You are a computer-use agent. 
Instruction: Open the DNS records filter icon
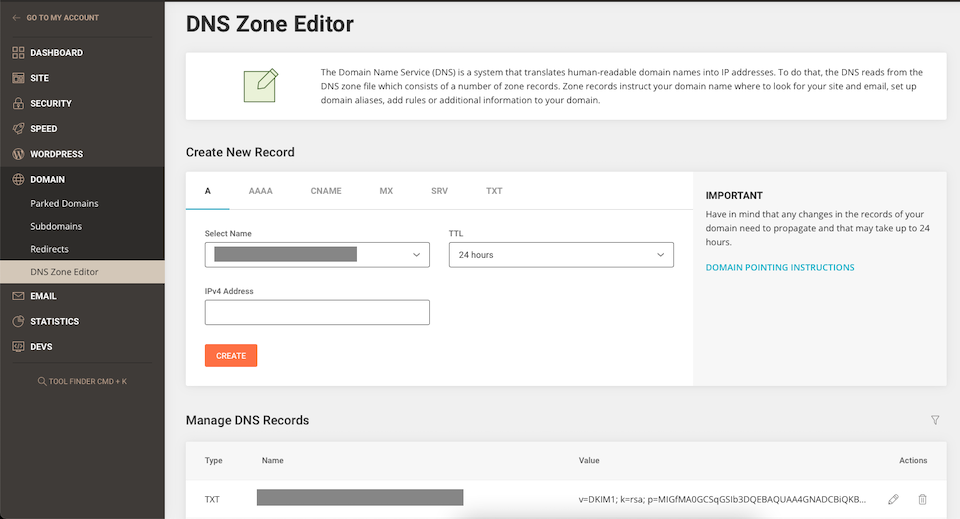(x=935, y=421)
